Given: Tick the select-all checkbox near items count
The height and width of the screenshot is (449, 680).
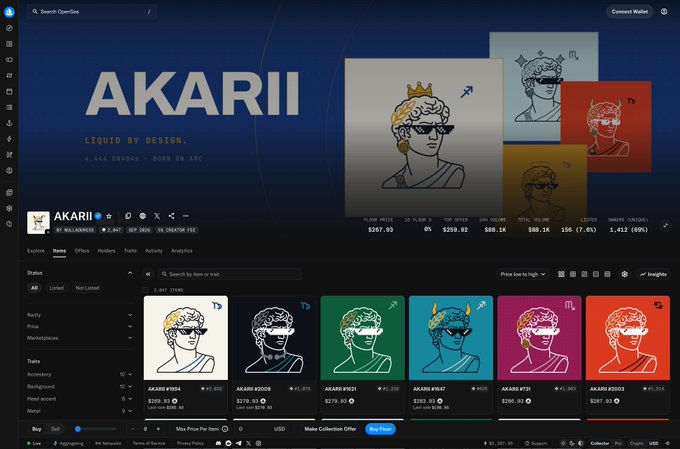Looking at the screenshot, I should pos(145,290).
